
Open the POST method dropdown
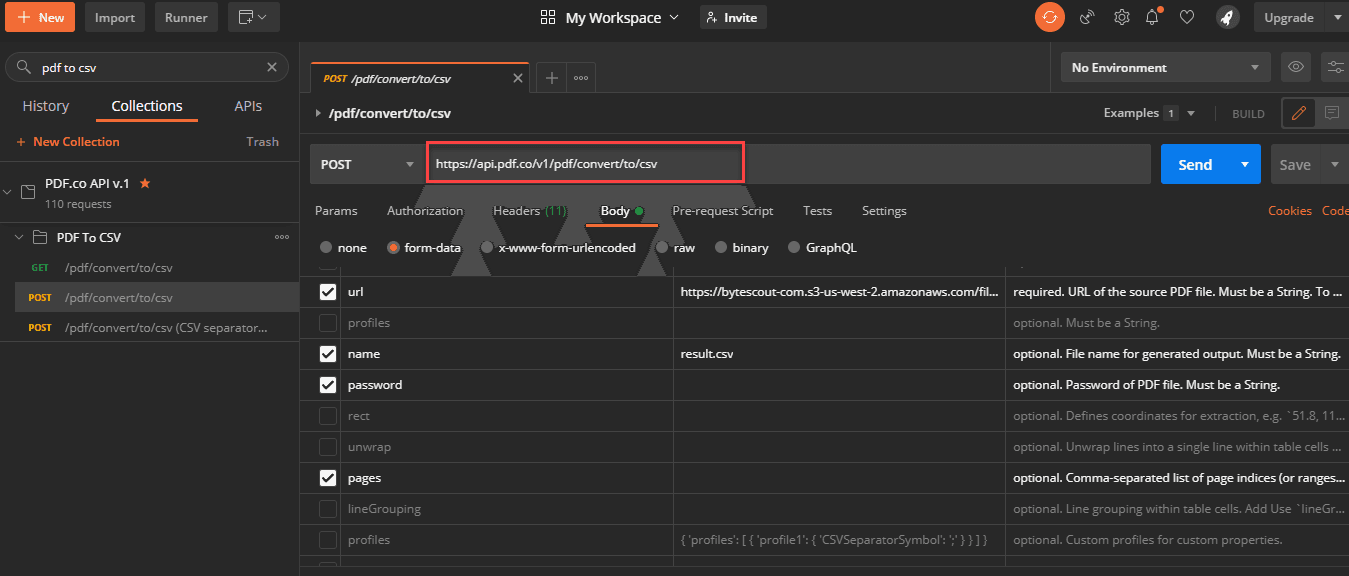pyautogui.click(x=366, y=165)
